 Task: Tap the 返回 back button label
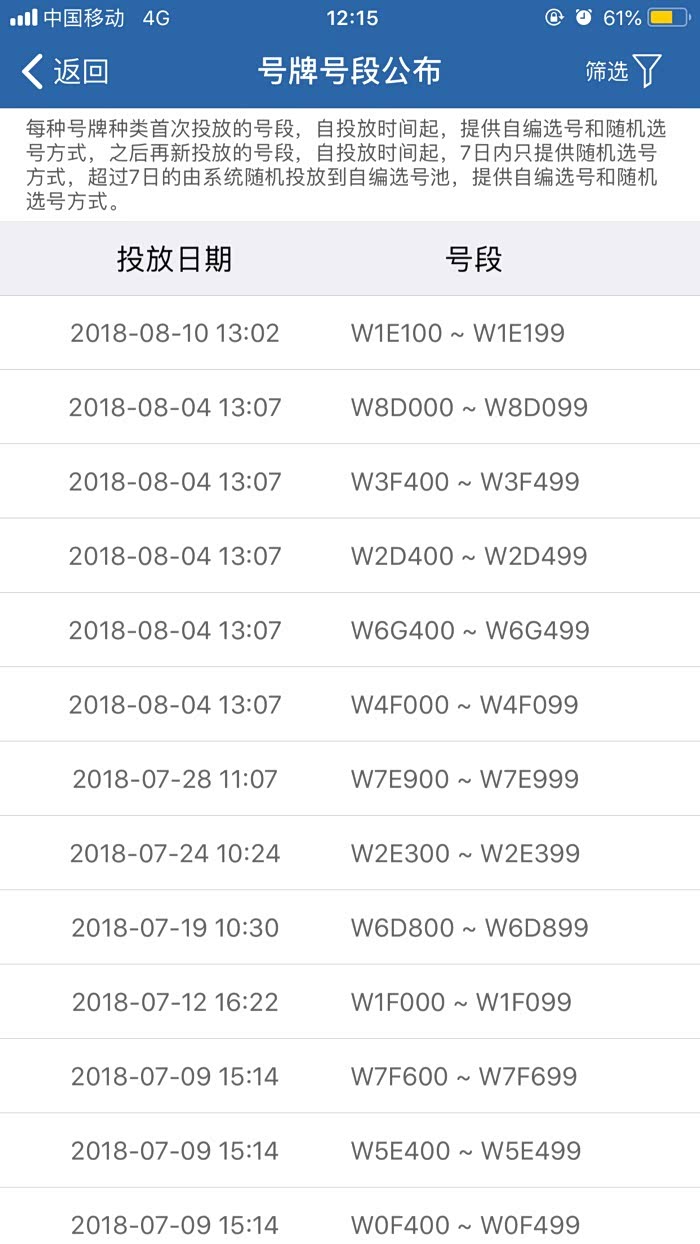[81, 72]
